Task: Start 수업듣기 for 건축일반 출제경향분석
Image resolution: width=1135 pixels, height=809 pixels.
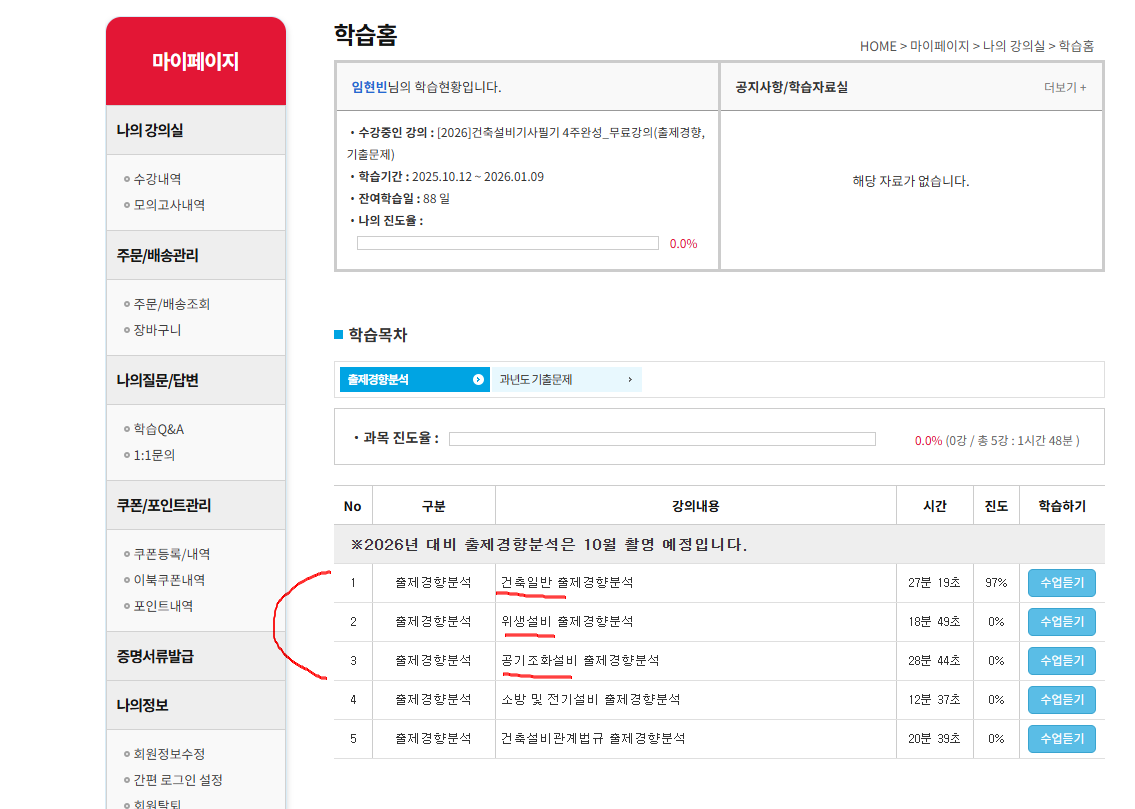Action: pos(1061,583)
